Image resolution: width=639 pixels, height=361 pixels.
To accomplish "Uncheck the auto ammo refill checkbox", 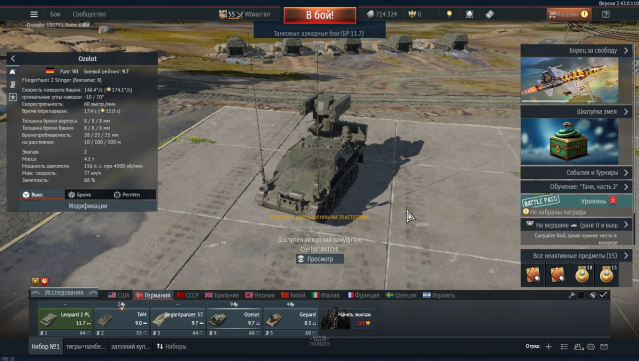I will tap(603, 295).
